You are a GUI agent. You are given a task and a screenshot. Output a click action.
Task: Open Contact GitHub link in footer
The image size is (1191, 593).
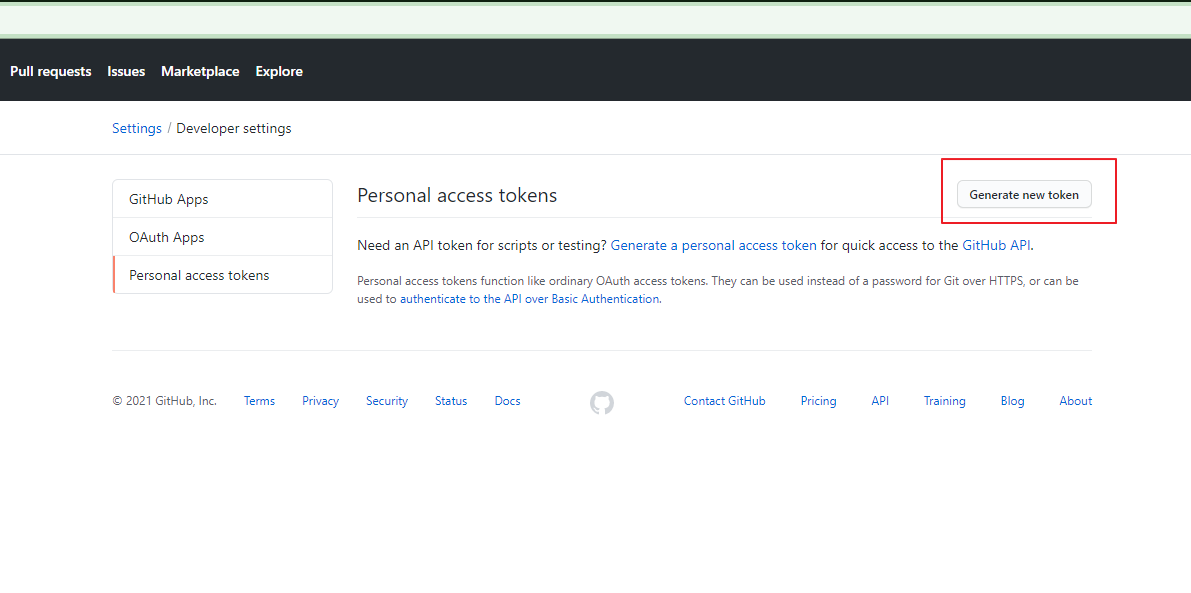coord(725,401)
